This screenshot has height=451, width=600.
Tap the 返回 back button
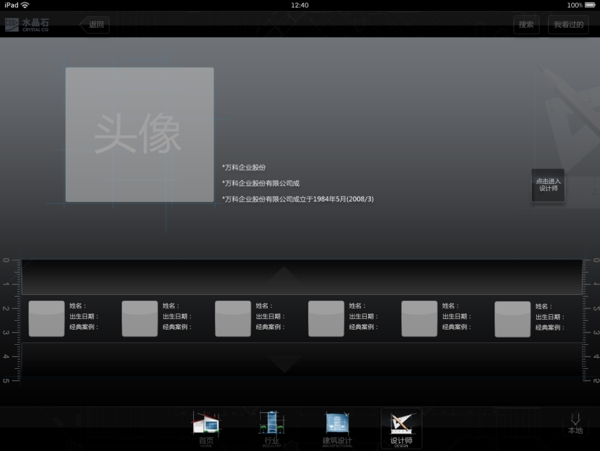click(95, 25)
